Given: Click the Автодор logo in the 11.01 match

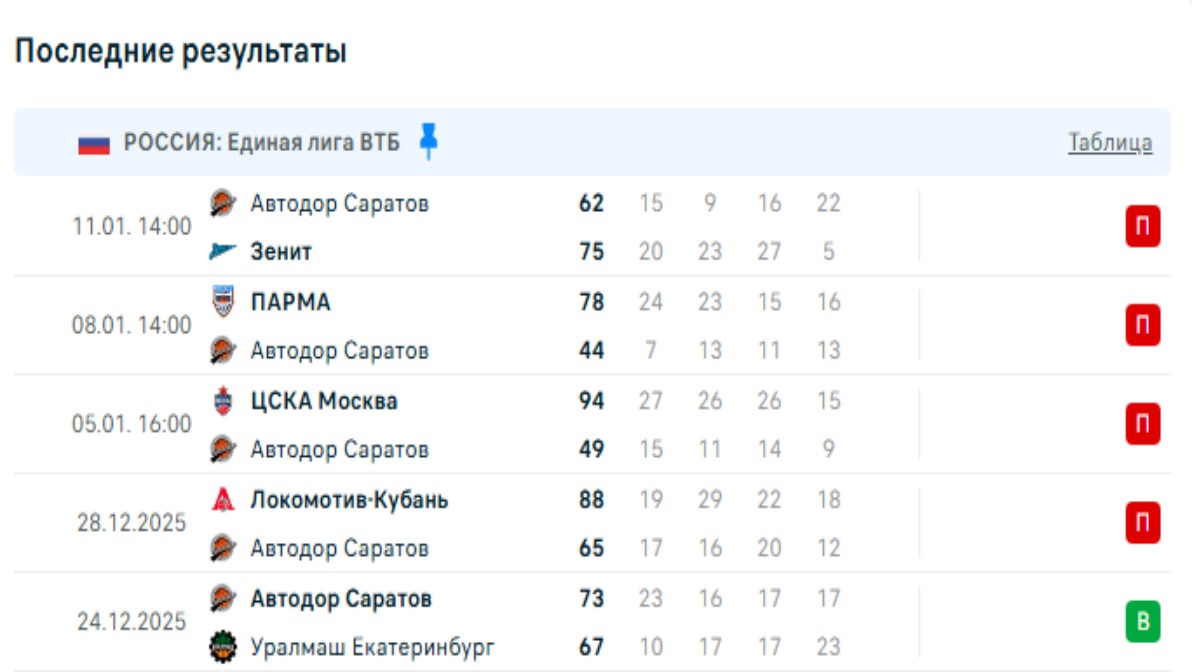Looking at the screenshot, I should pos(222,204).
